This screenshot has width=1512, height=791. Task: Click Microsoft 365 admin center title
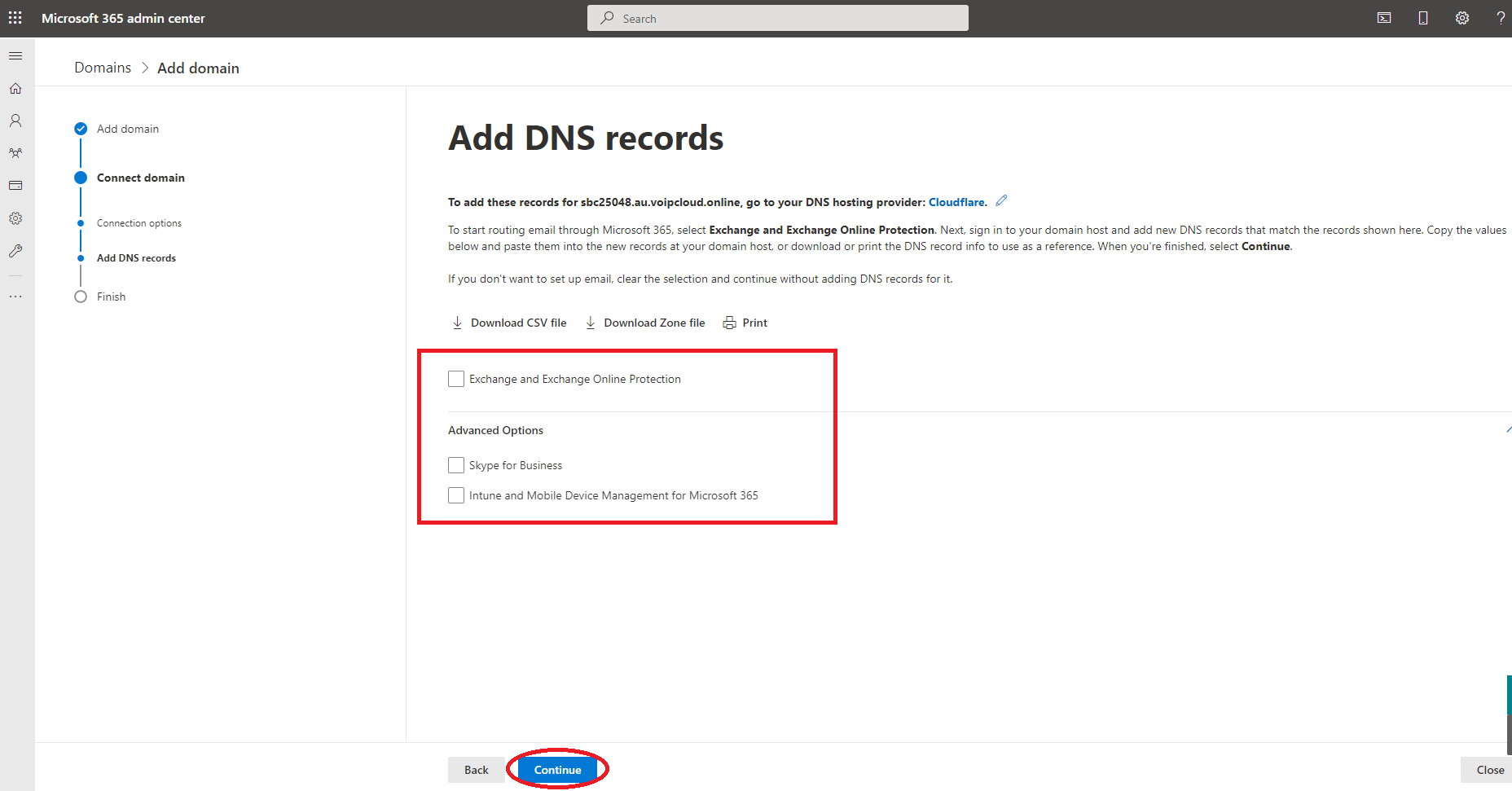pyautogui.click(x=123, y=18)
